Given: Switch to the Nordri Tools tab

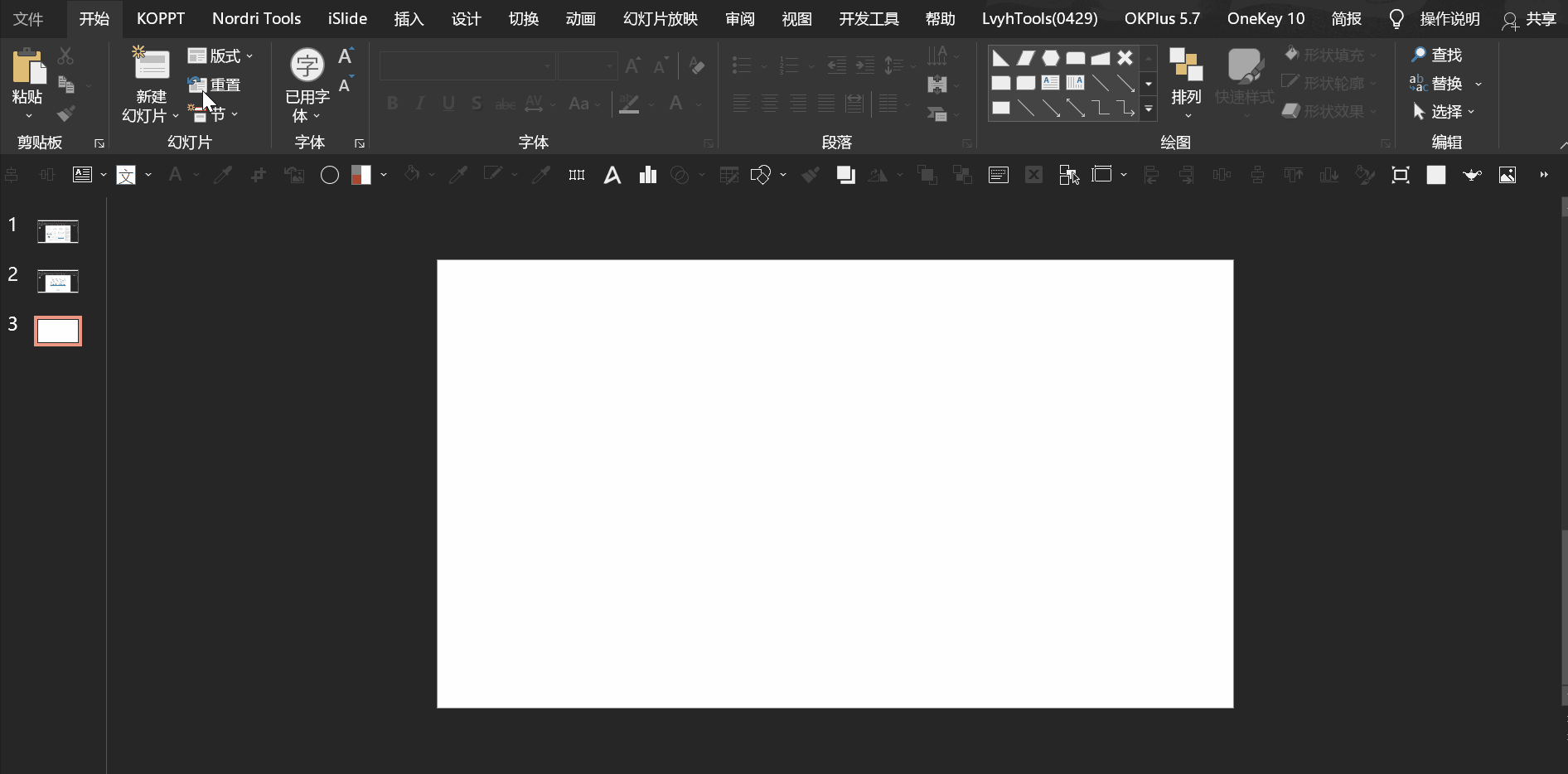Looking at the screenshot, I should pyautogui.click(x=256, y=18).
